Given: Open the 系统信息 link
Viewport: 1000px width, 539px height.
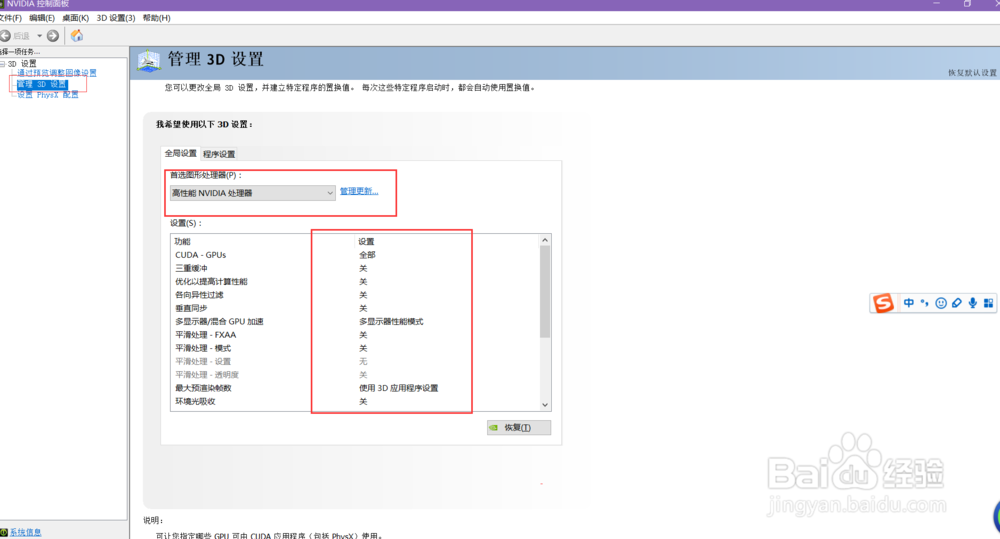Looking at the screenshot, I should [26, 532].
